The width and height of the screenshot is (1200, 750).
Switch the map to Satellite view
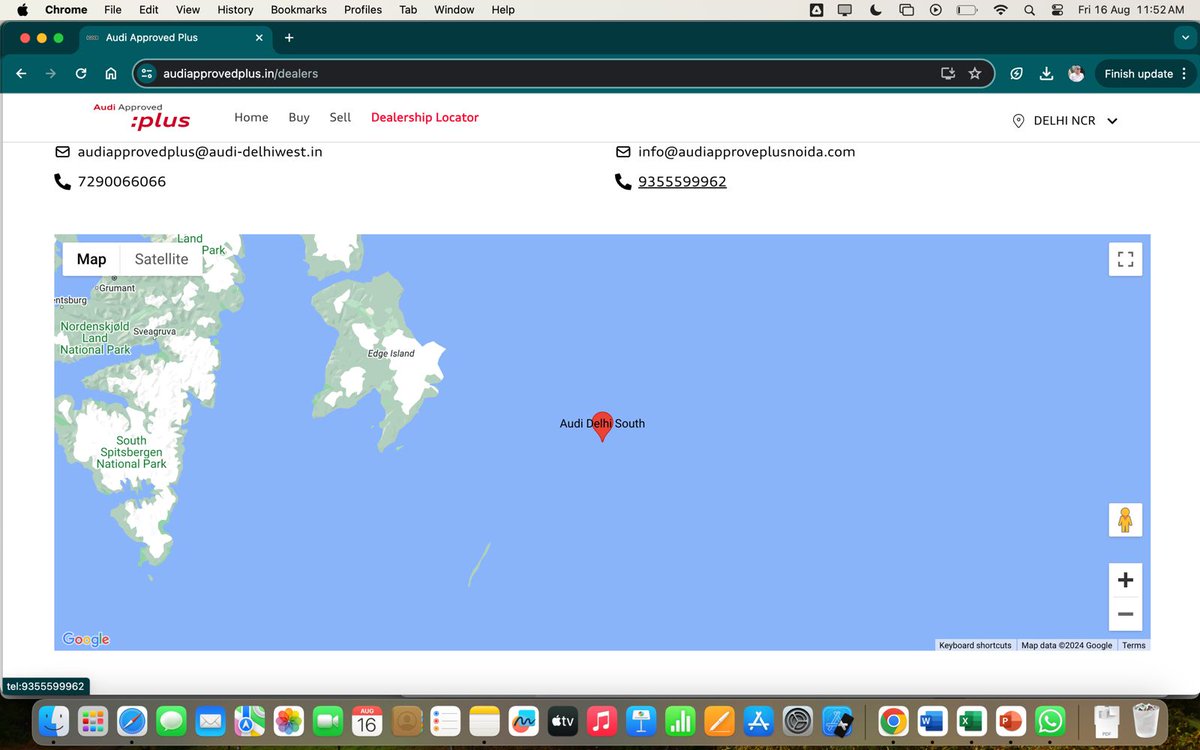point(161,259)
